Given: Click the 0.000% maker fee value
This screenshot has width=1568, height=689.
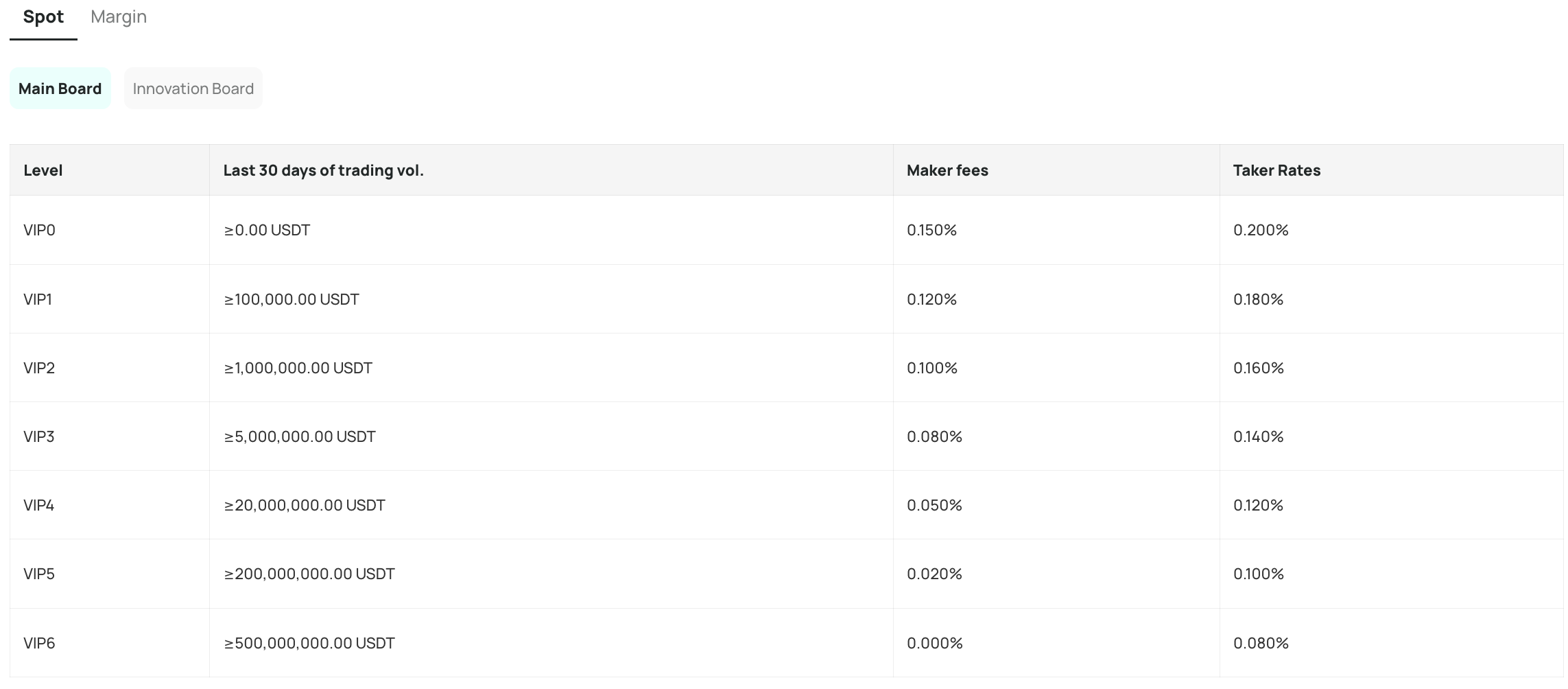Looking at the screenshot, I should [x=935, y=643].
